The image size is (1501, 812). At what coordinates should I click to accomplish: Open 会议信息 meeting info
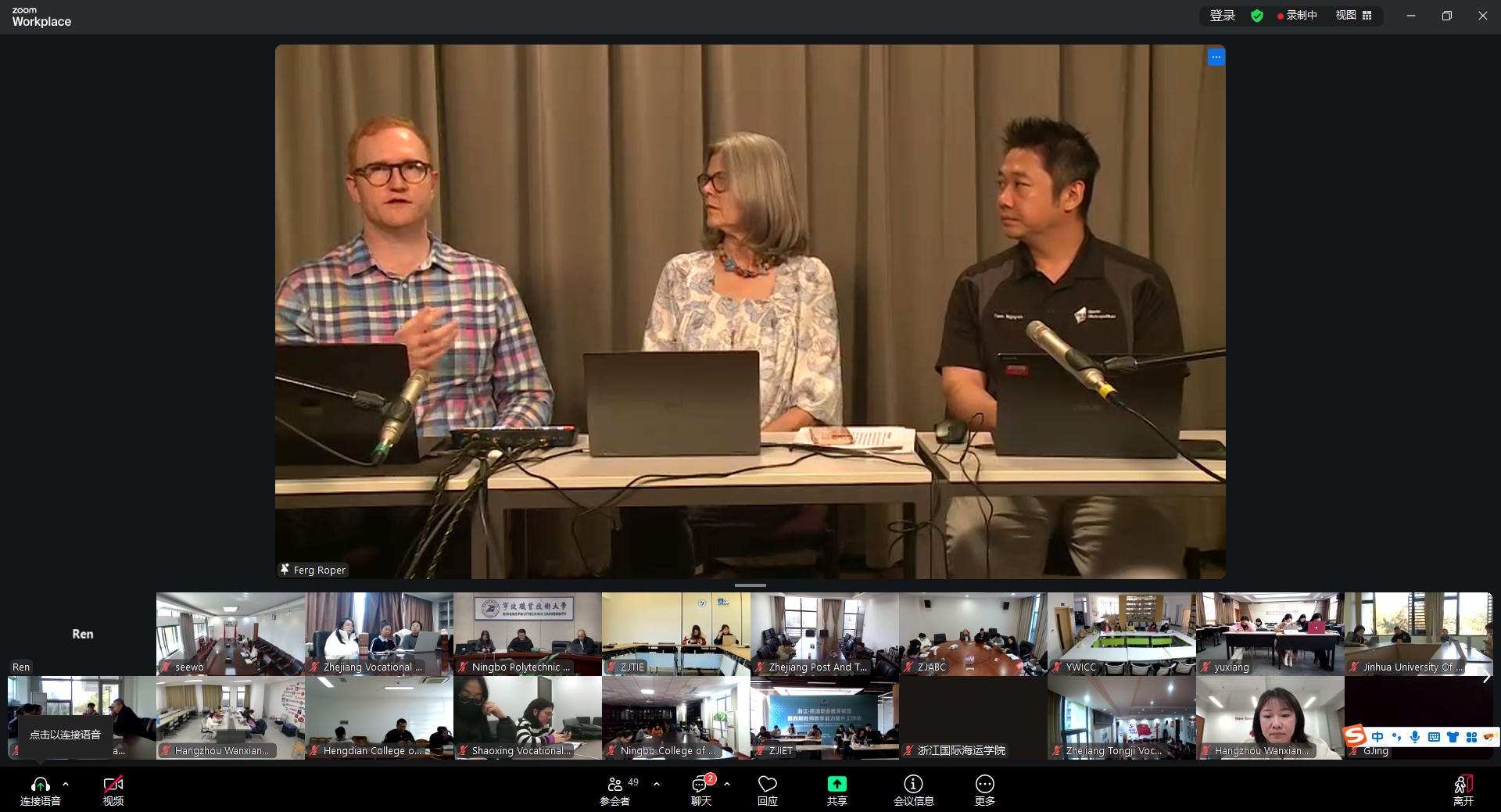[x=913, y=785]
